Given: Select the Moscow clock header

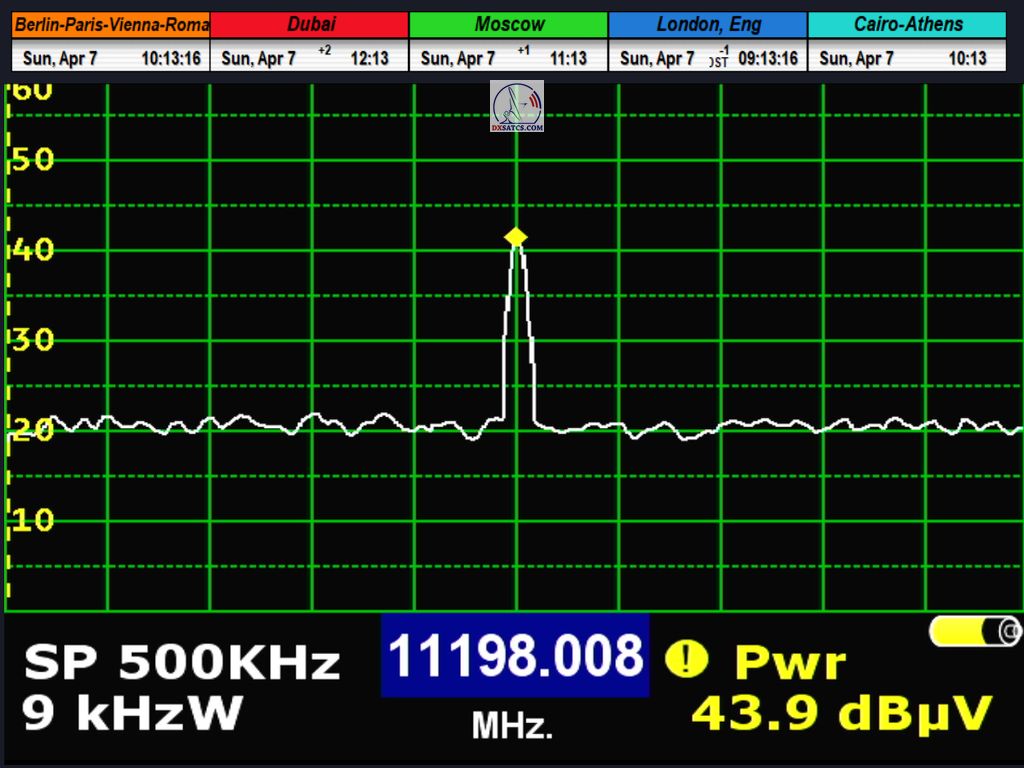Looking at the screenshot, I should coord(509,25).
